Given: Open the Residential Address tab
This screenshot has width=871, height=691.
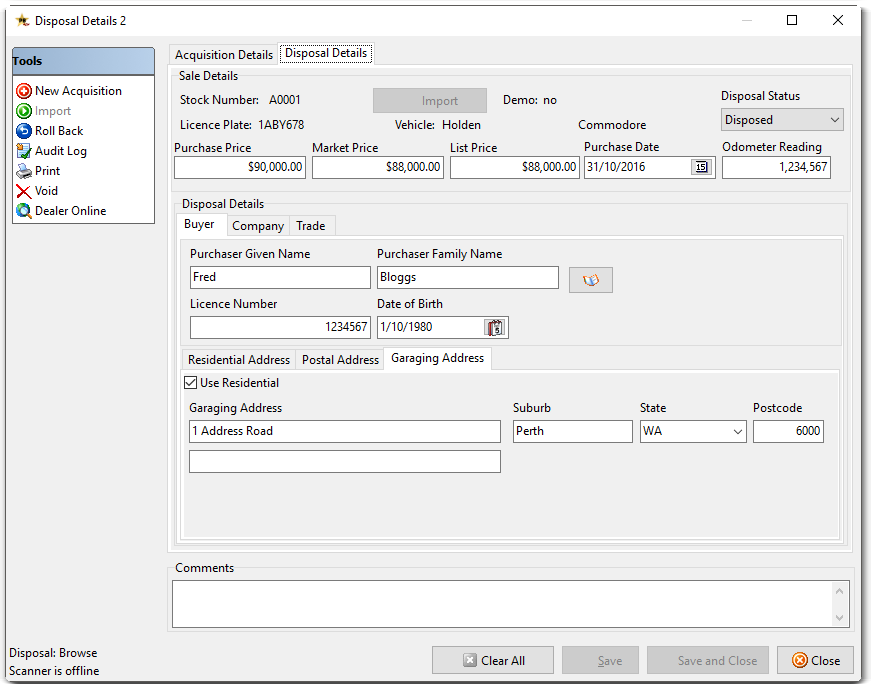Looking at the screenshot, I should pos(239,360).
